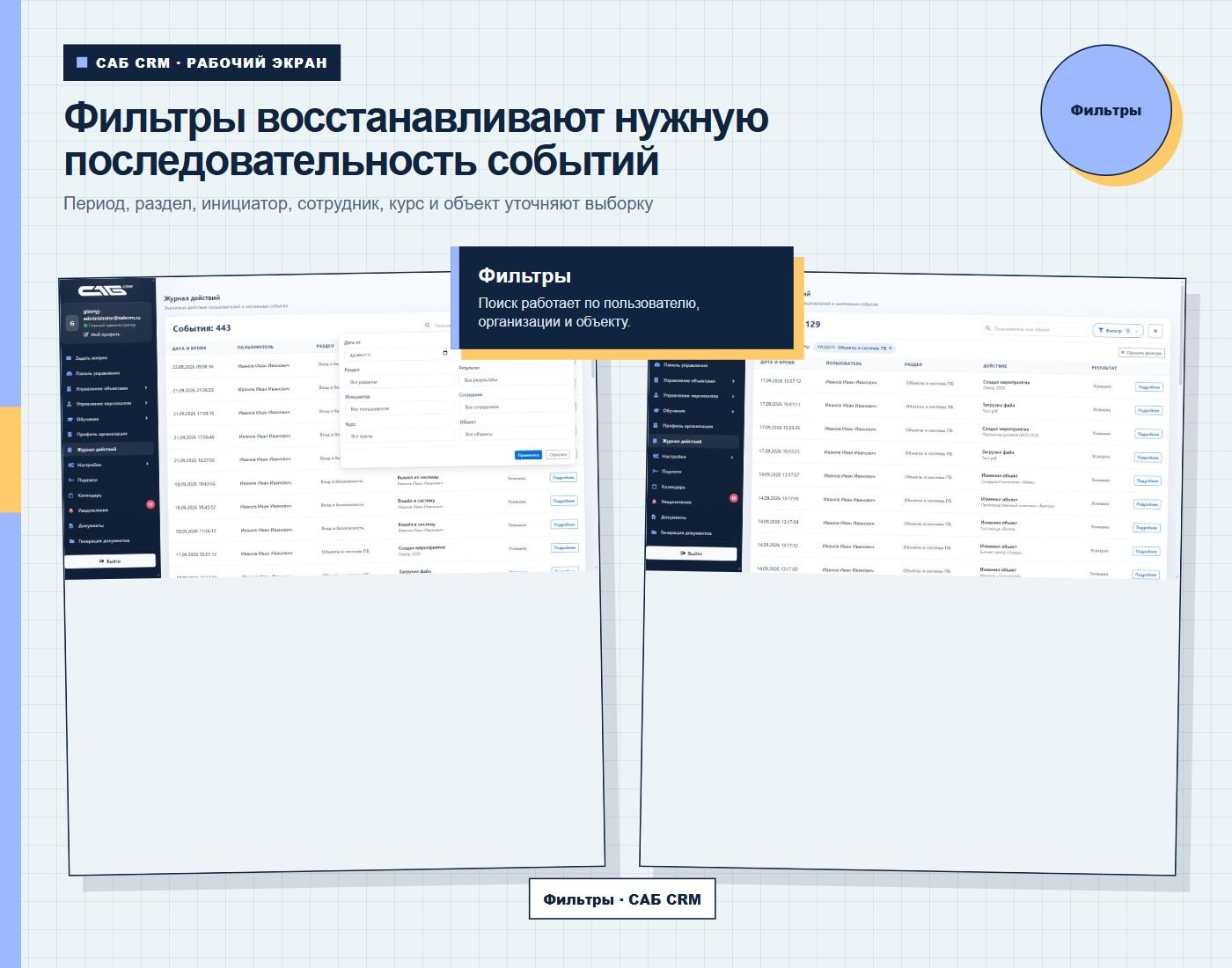Viewport: 1232px width, 968px height.
Task: Open the Все объекты dropdown
Action: point(516,434)
